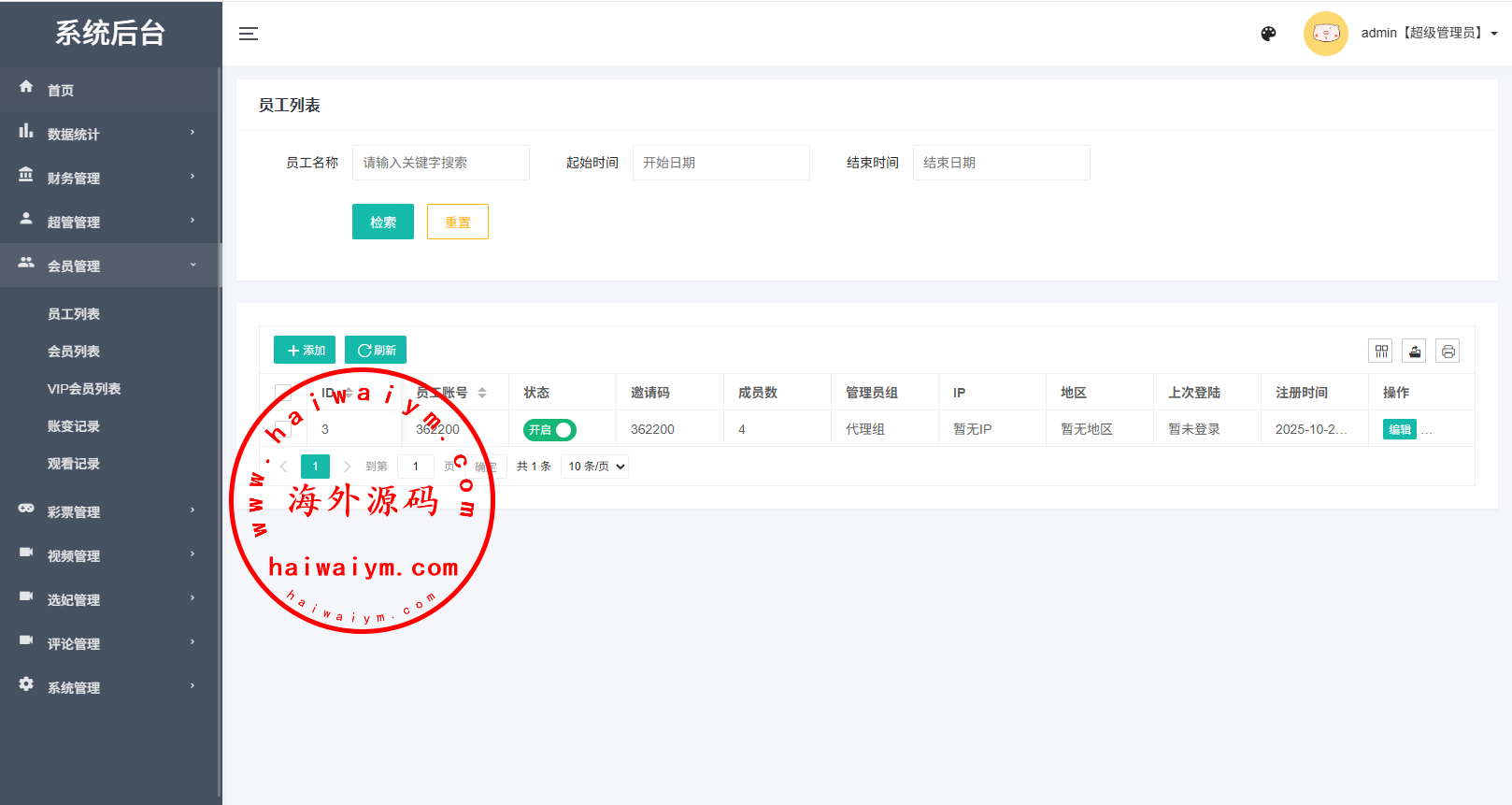The width and height of the screenshot is (1512, 805).
Task: Click the export table icon
Action: click(x=1414, y=352)
